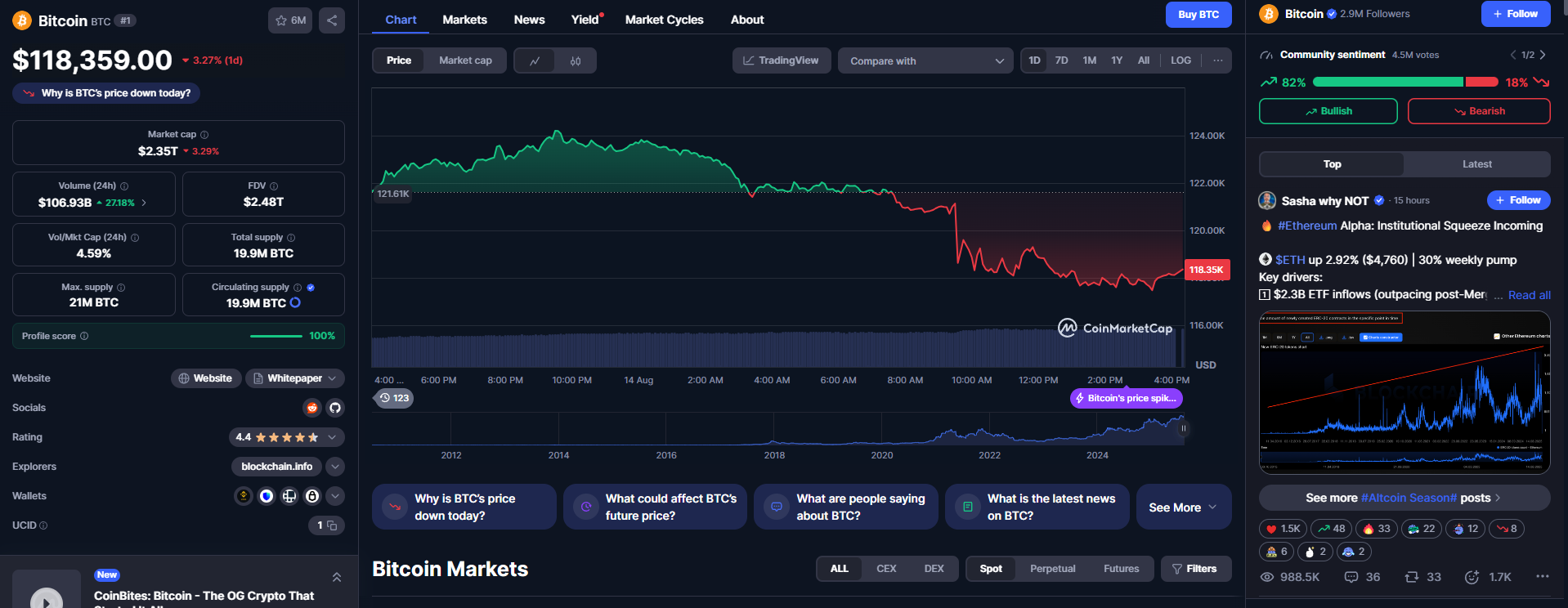This screenshot has height=608, width=1568.
Task: Click the fire reaction 33
Action: [1377, 529]
